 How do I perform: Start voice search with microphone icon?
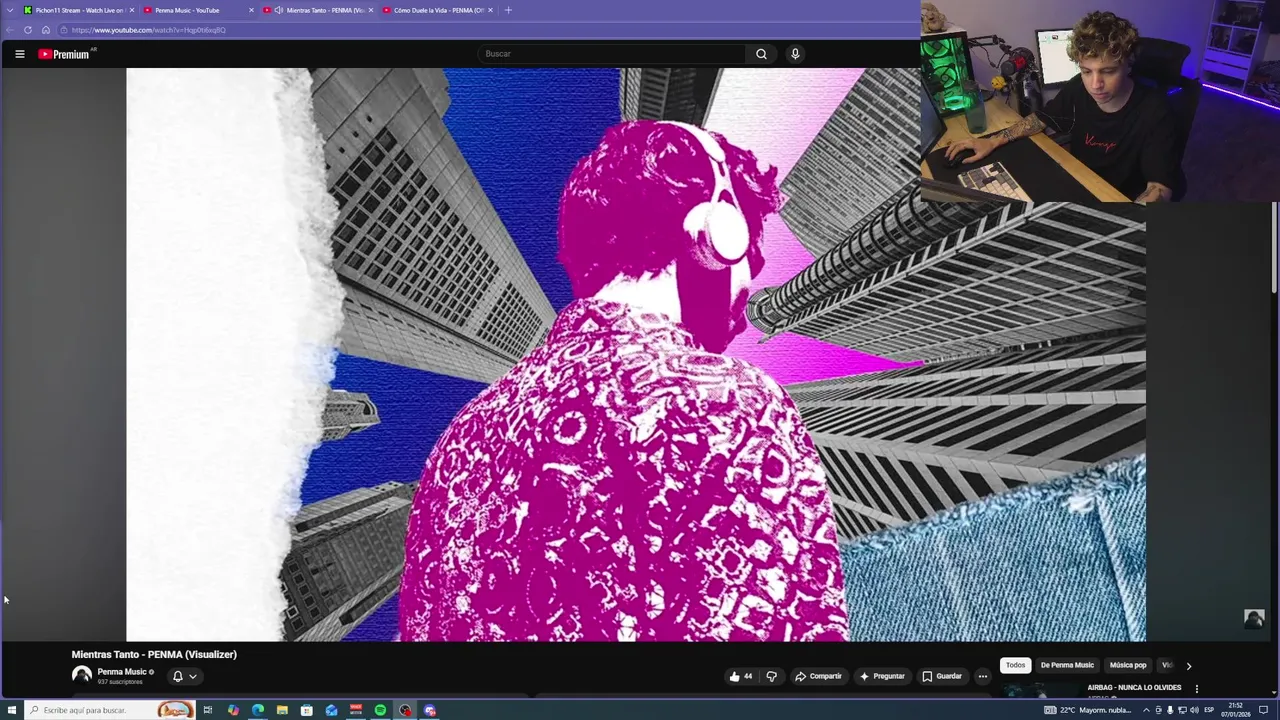[795, 54]
